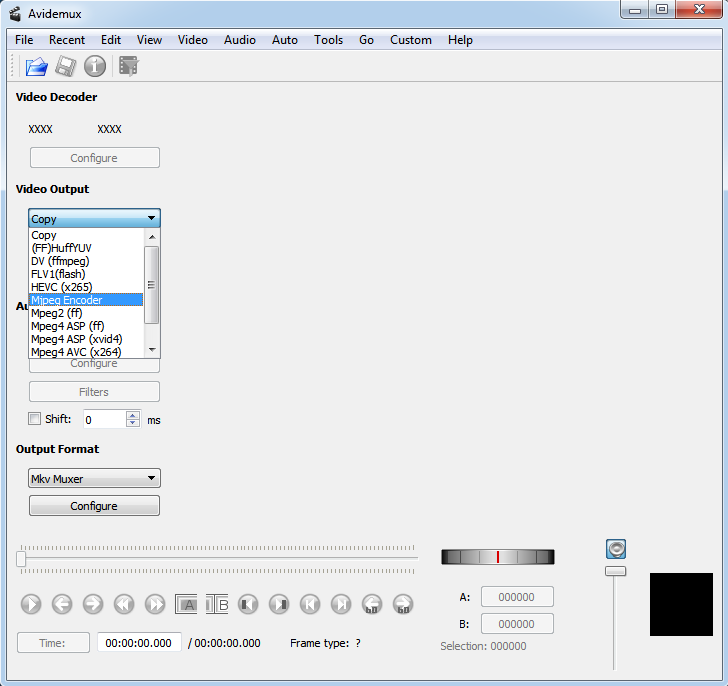Click the current time input field
The width and height of the screenshot is (728, 686).
(139, 643)
